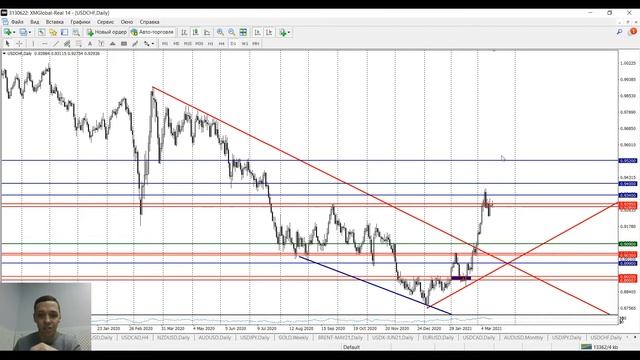Viewport: 640px width, 360px height.
Task: Switch timeframe to M5
Action: (176, 43)
